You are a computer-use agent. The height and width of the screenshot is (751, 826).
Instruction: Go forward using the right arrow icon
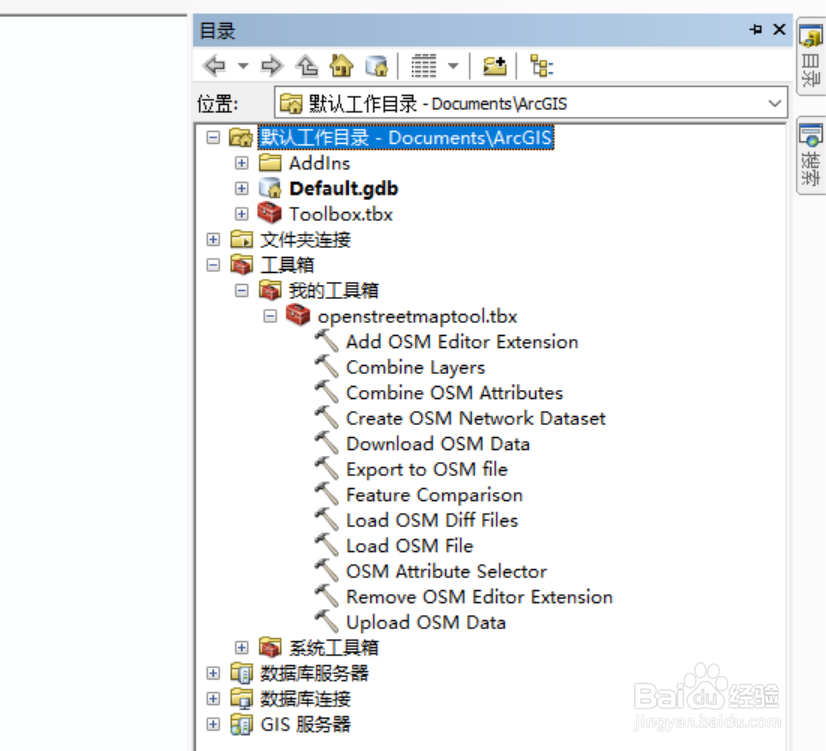point(272,66)
